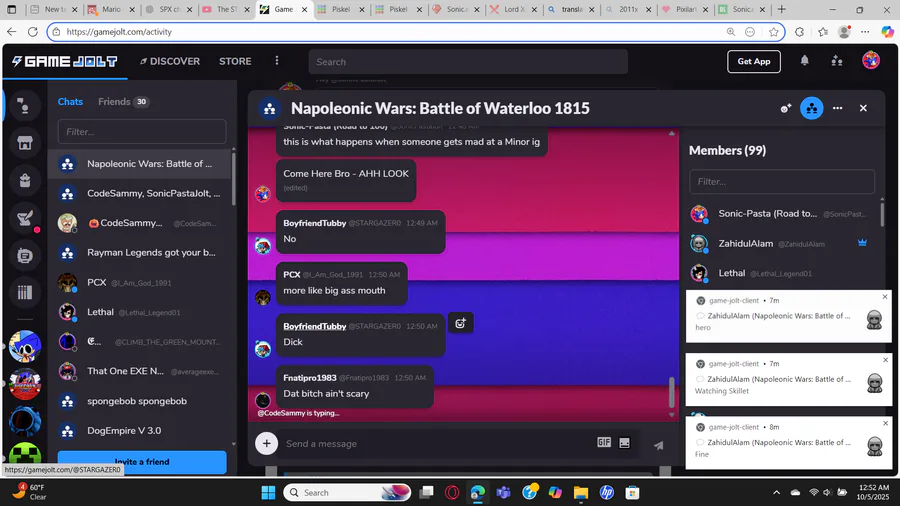Bookmark page with browser favorites star
Screen dimensions: 900x506
(773, 32)
